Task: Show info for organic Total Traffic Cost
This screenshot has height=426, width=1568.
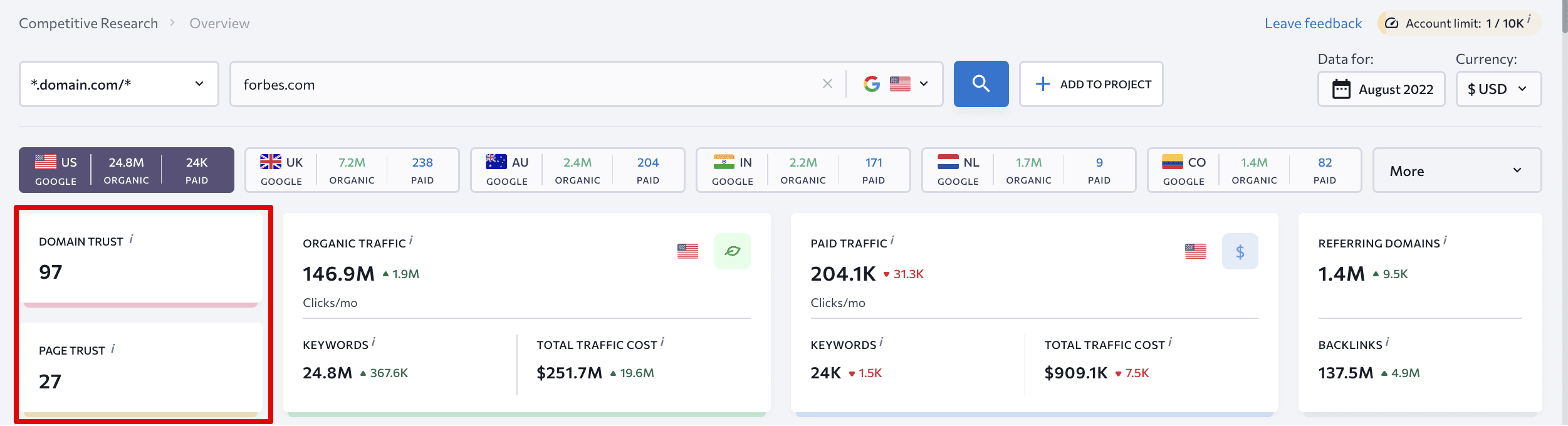Action: pos(662,342)
